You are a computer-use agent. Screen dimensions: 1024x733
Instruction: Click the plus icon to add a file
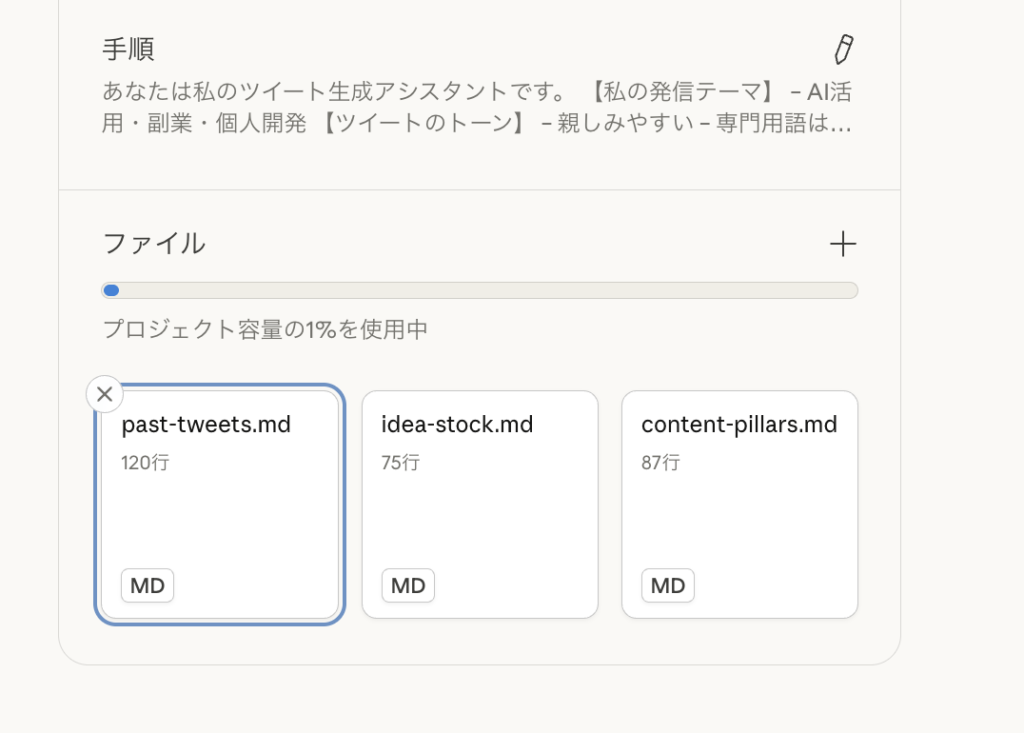tap(843, 243)
